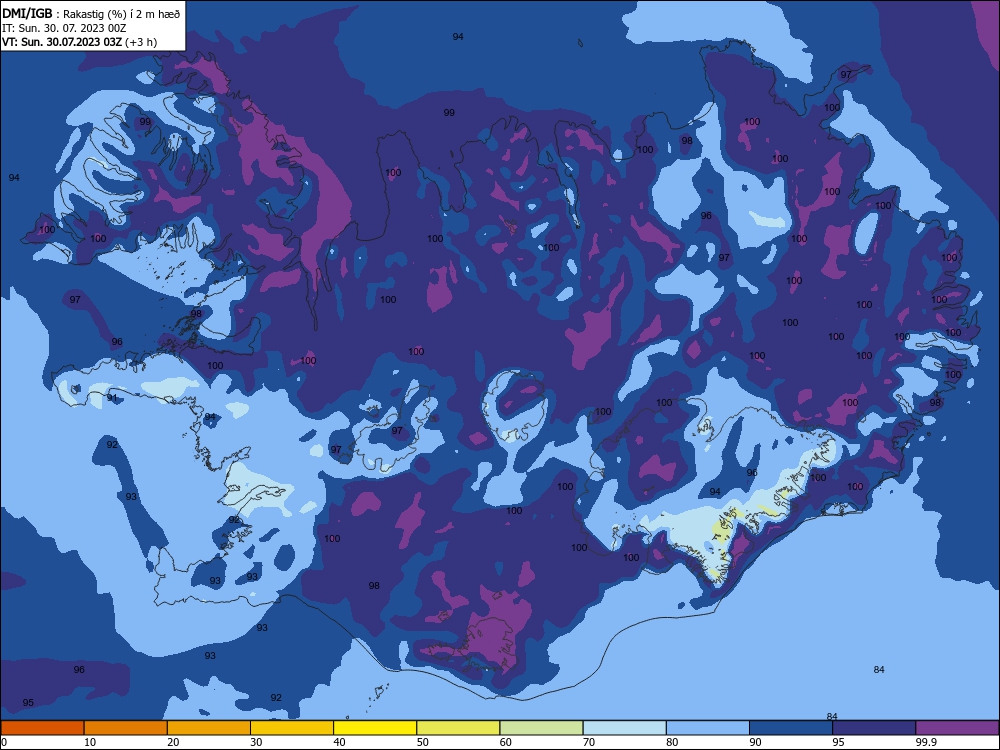Image resolution: width=1000 pixels, height=750 pixels.
Task: Select the 80–90 light blue legend swatch
Action: point(708,728)
